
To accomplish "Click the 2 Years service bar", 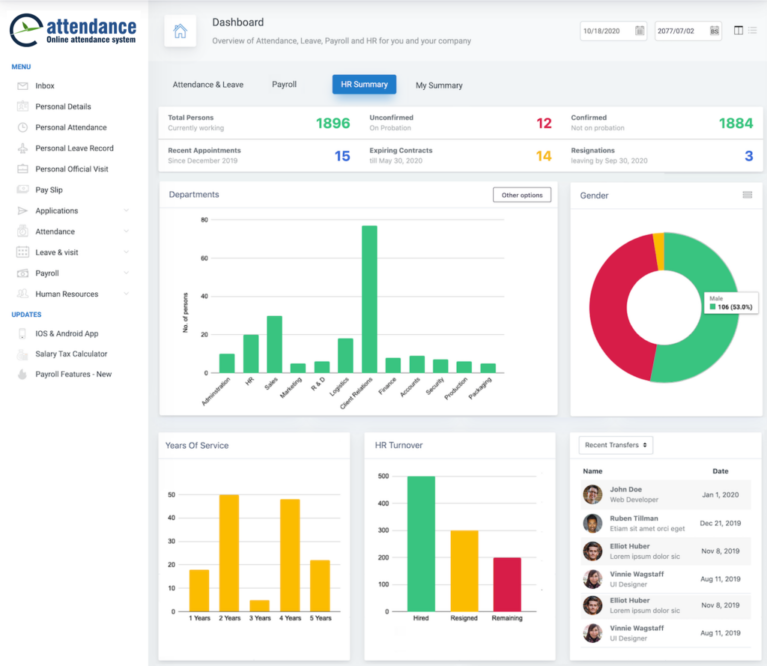I will 229,553.
